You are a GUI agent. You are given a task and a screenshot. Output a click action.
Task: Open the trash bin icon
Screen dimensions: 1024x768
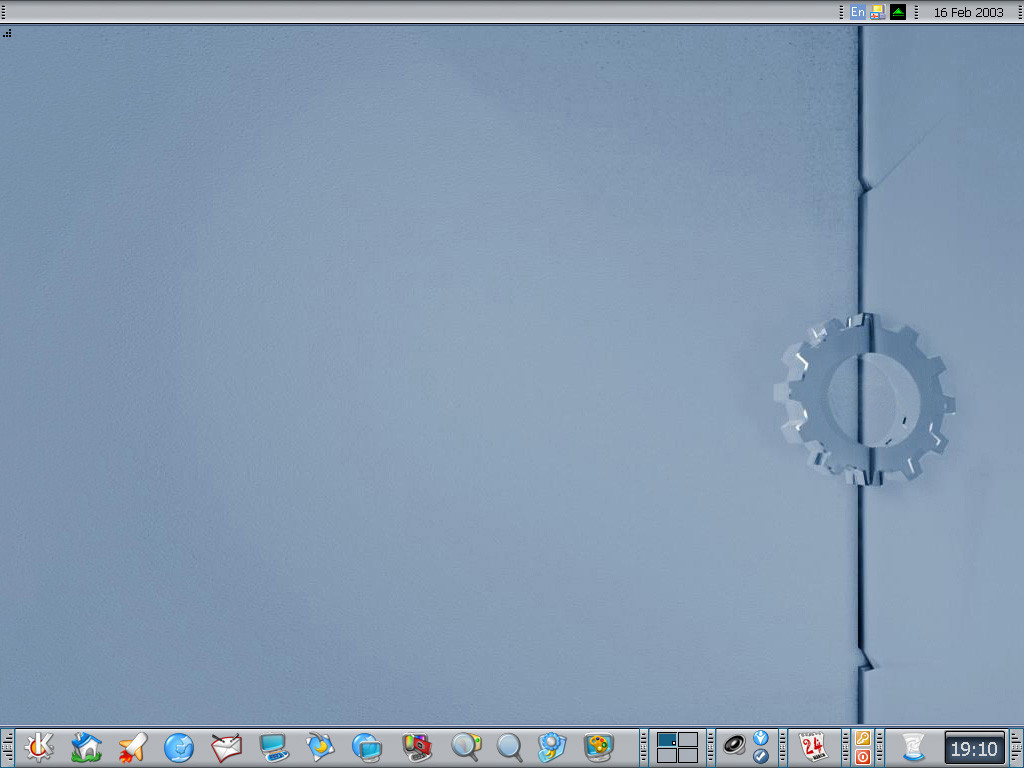[913, 747]
